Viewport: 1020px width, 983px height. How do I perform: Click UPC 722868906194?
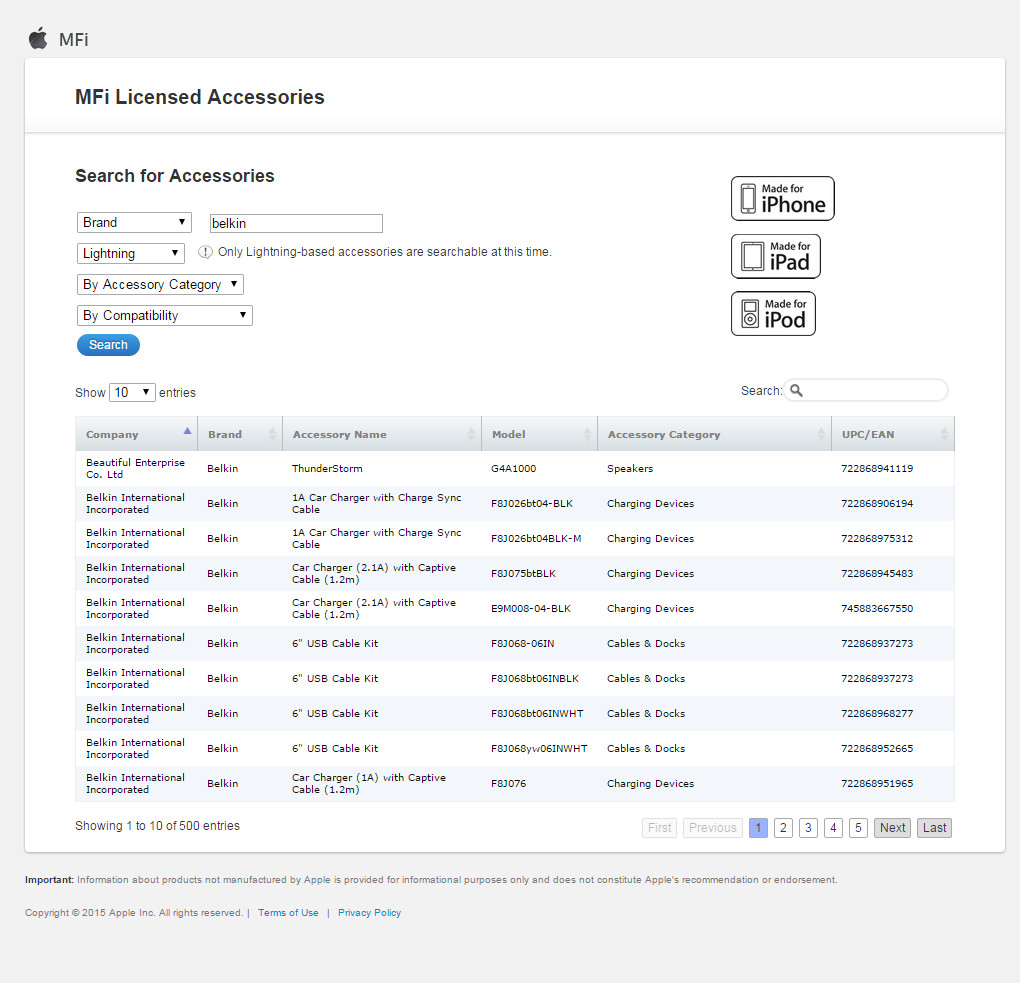coord(877,504)
